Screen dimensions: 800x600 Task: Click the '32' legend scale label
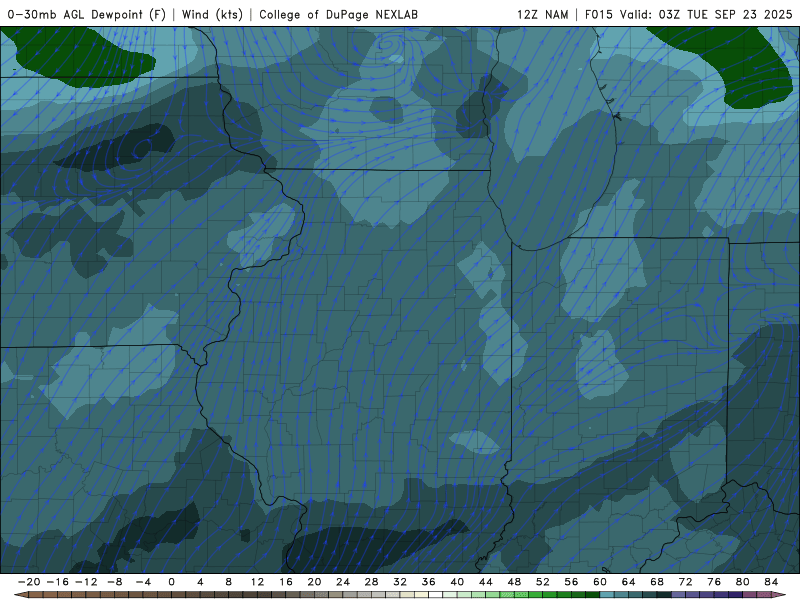[400, 582]
